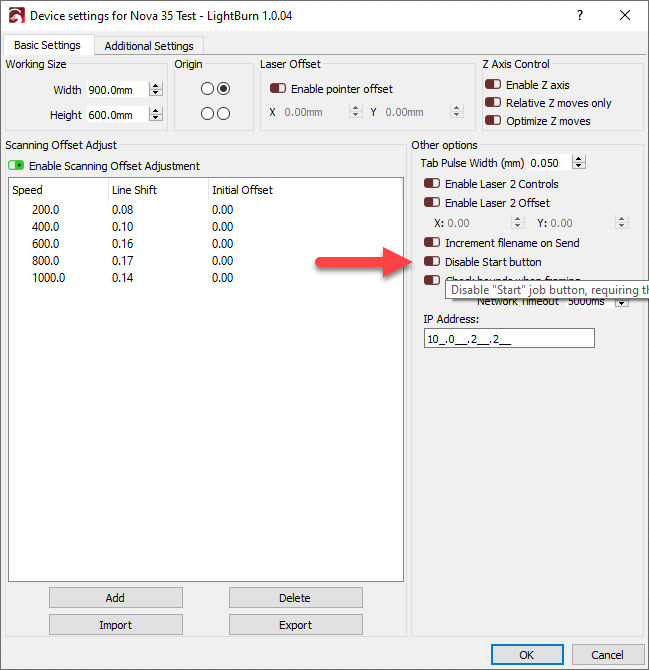Click the help question mark button

579,15
